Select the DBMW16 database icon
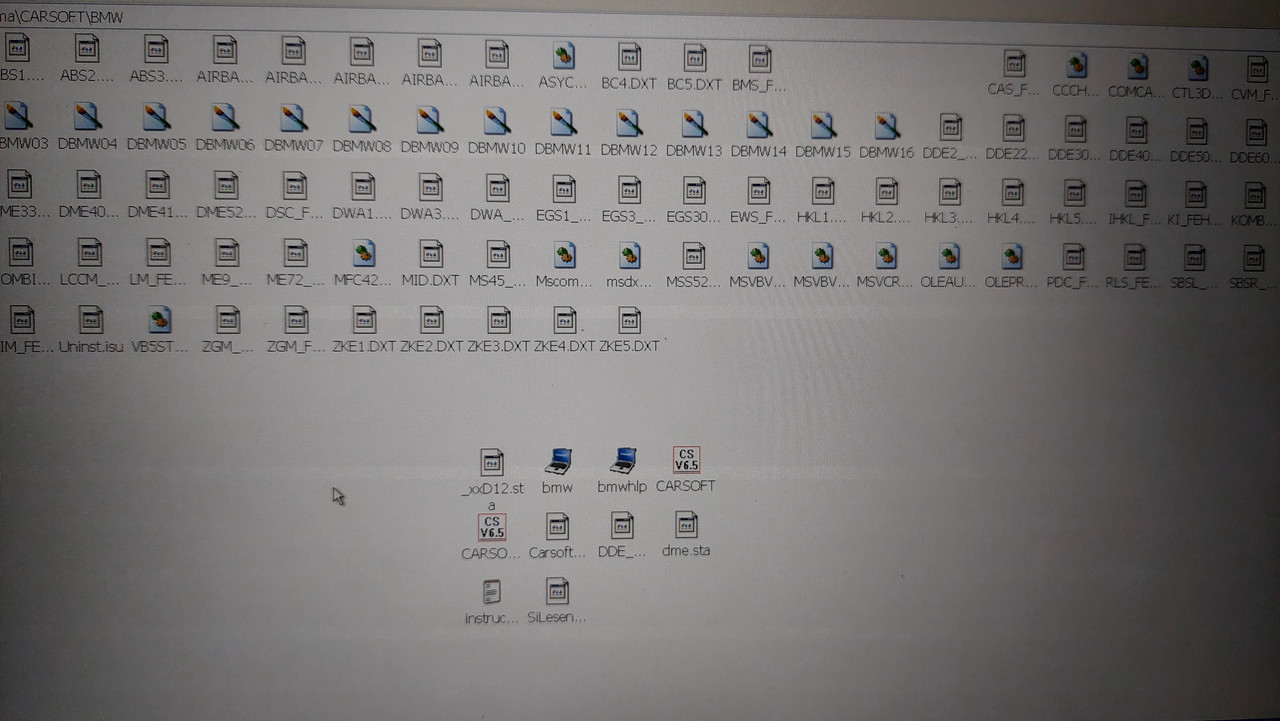Screen dimensions: 1280x721 [887, 126]
